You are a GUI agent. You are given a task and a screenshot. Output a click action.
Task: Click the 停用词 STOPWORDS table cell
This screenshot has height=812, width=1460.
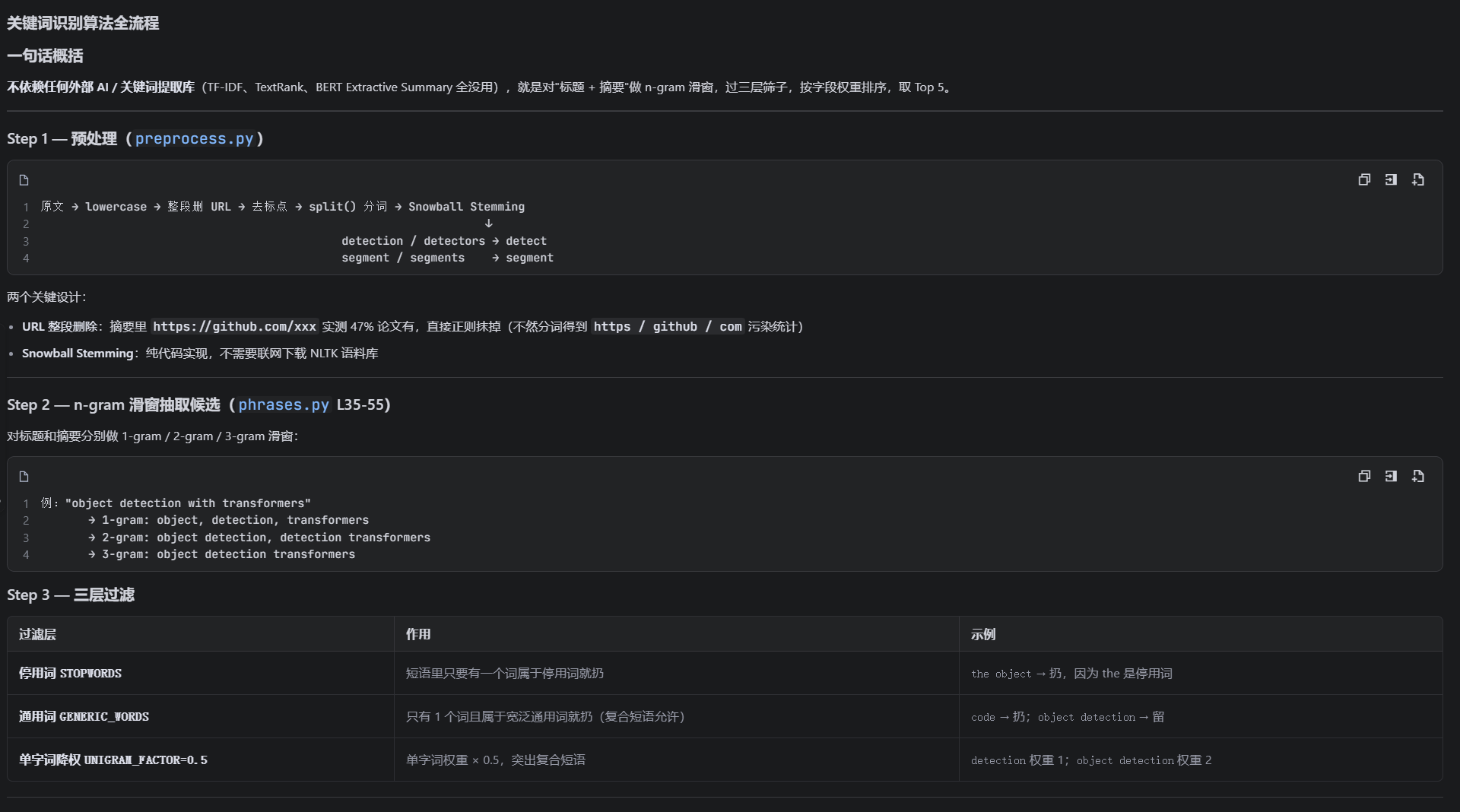(201, 673)
